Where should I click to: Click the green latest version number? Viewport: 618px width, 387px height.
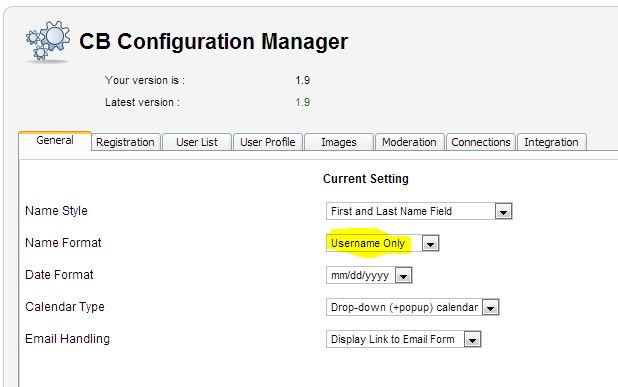coord(303,102)
